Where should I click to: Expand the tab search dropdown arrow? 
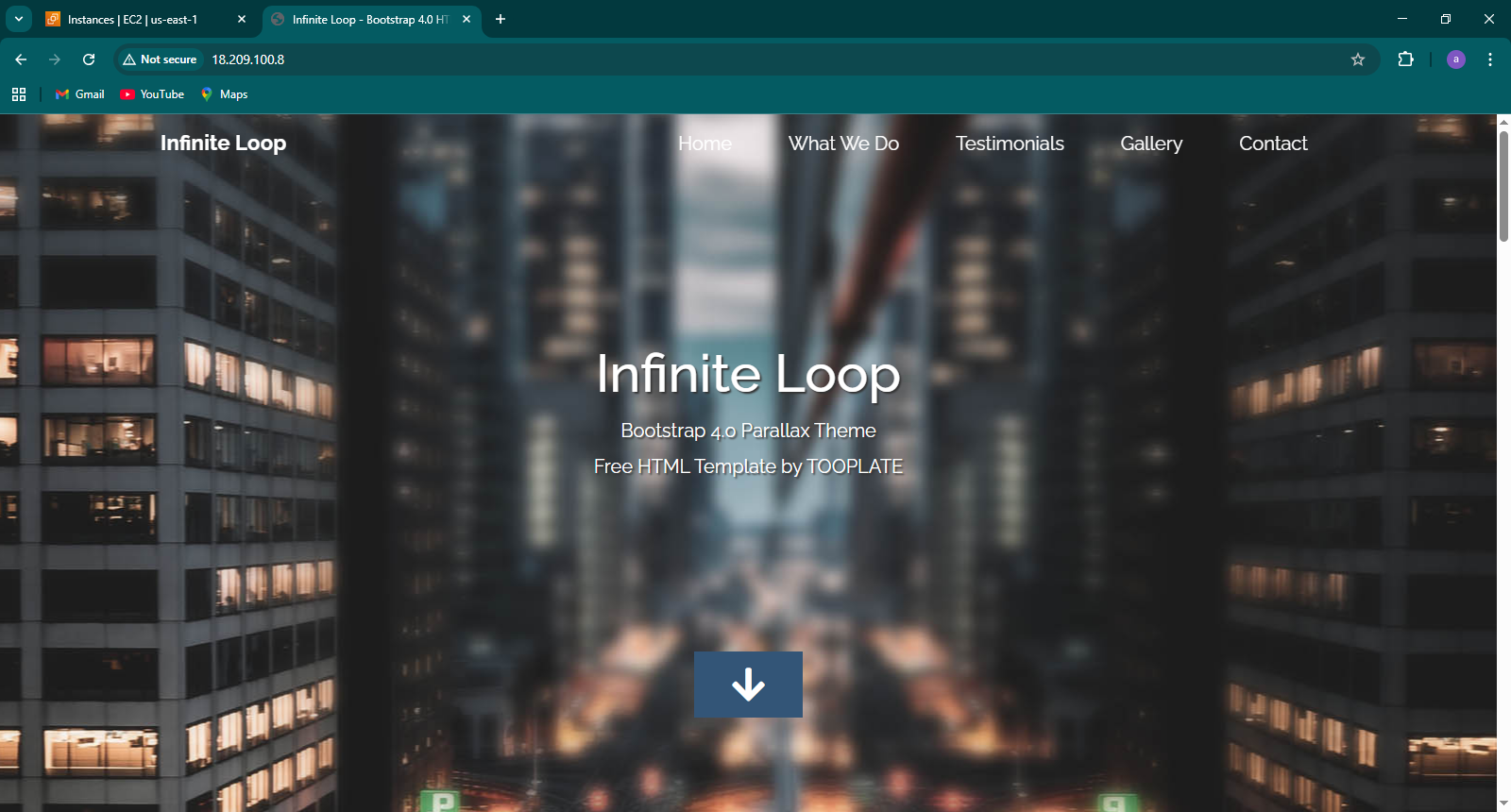19,19
